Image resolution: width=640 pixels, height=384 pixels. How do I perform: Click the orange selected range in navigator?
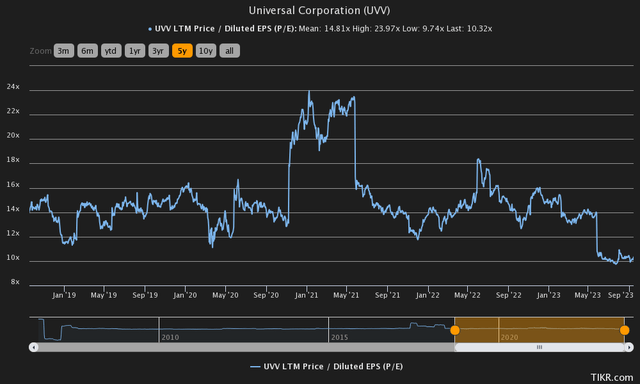tap(540, 330)
